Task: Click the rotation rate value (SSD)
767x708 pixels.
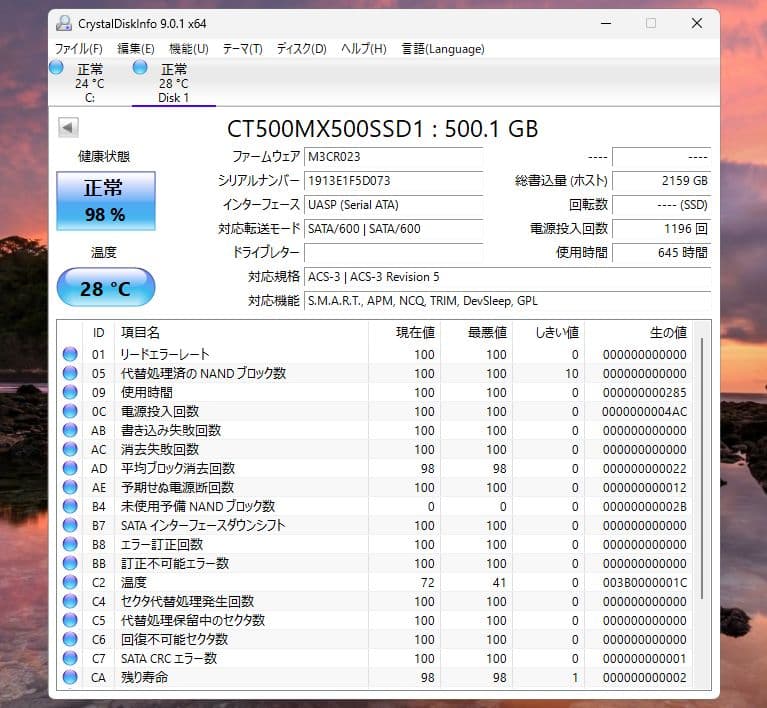Action: pos(661,205)
